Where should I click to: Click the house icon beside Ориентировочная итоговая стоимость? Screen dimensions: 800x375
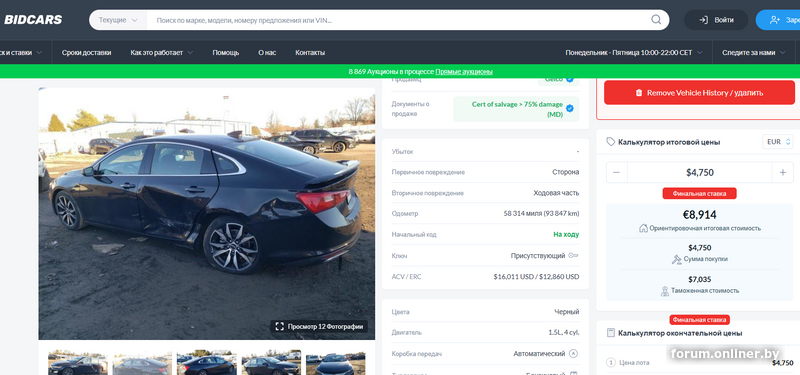tap(643, 228)
